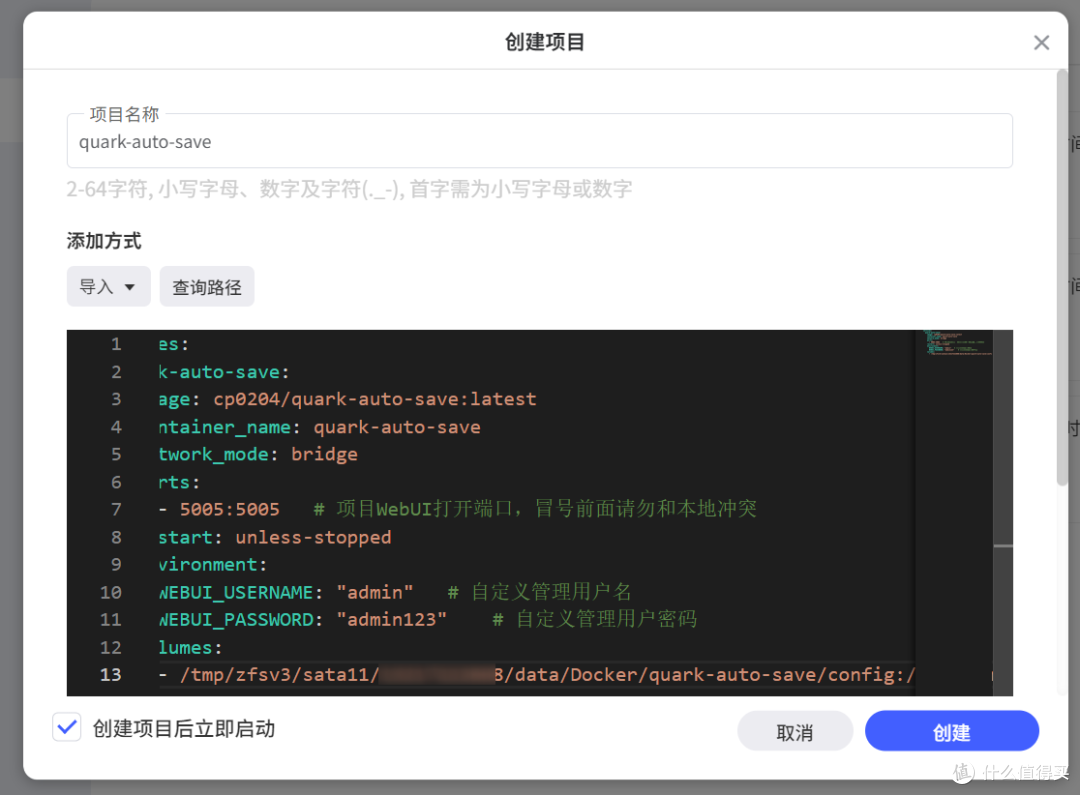Click the "ntainer_name: quark-auto-save" line

click(x=320, y=427)
